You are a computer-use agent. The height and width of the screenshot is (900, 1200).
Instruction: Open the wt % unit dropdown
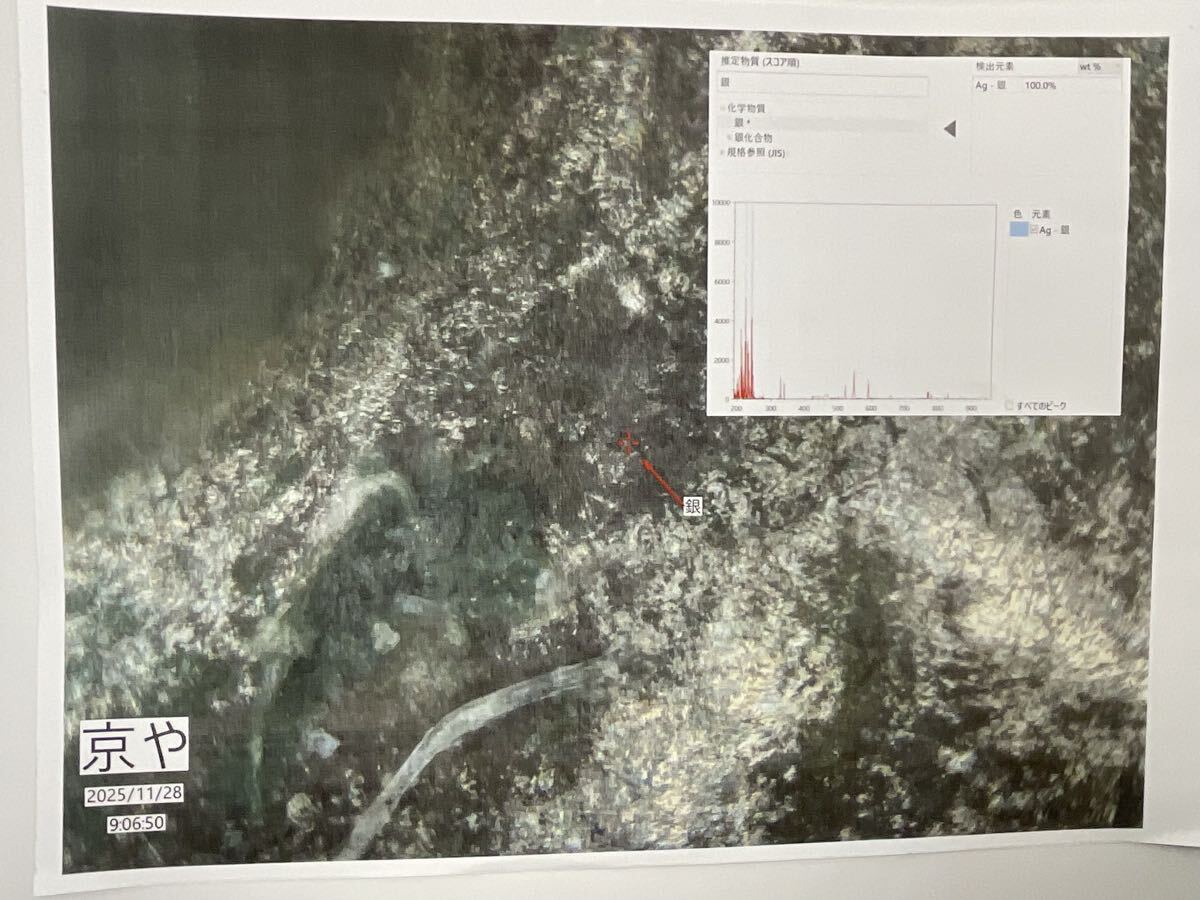click(x=1097, y=67)
